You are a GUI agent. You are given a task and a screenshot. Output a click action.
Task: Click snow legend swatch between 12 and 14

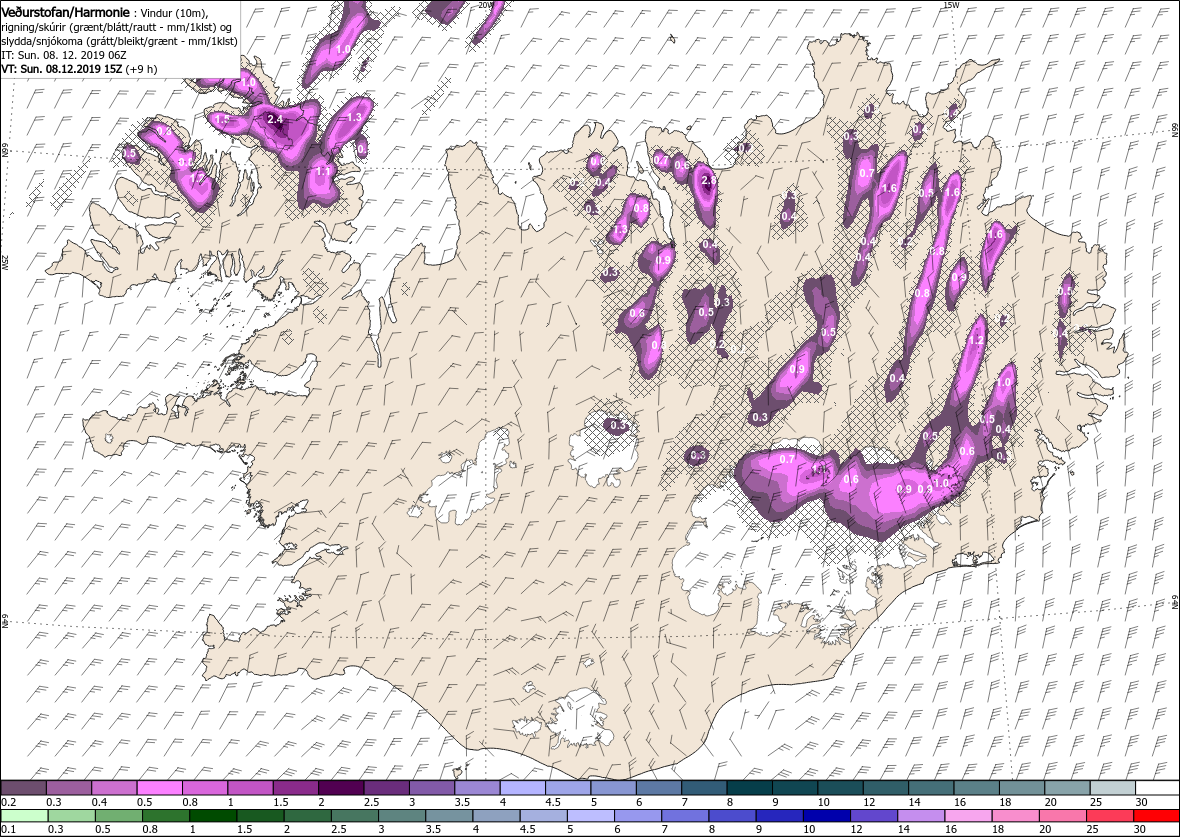point(886,788)
